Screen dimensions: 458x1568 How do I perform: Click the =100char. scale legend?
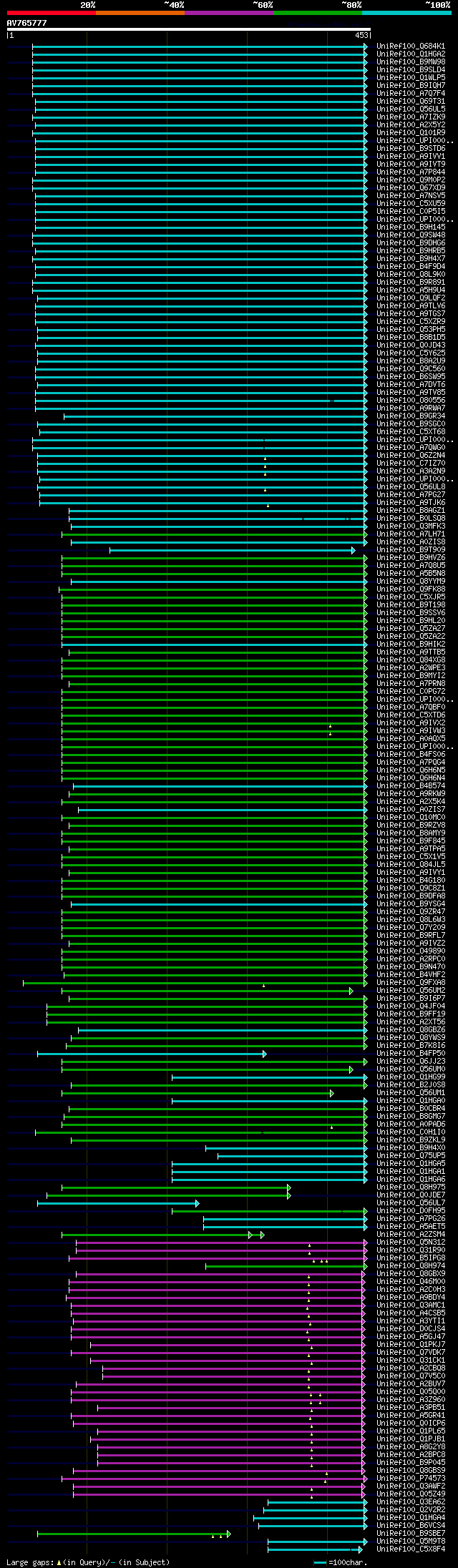pyautogui.click(x=341, y=1563)
